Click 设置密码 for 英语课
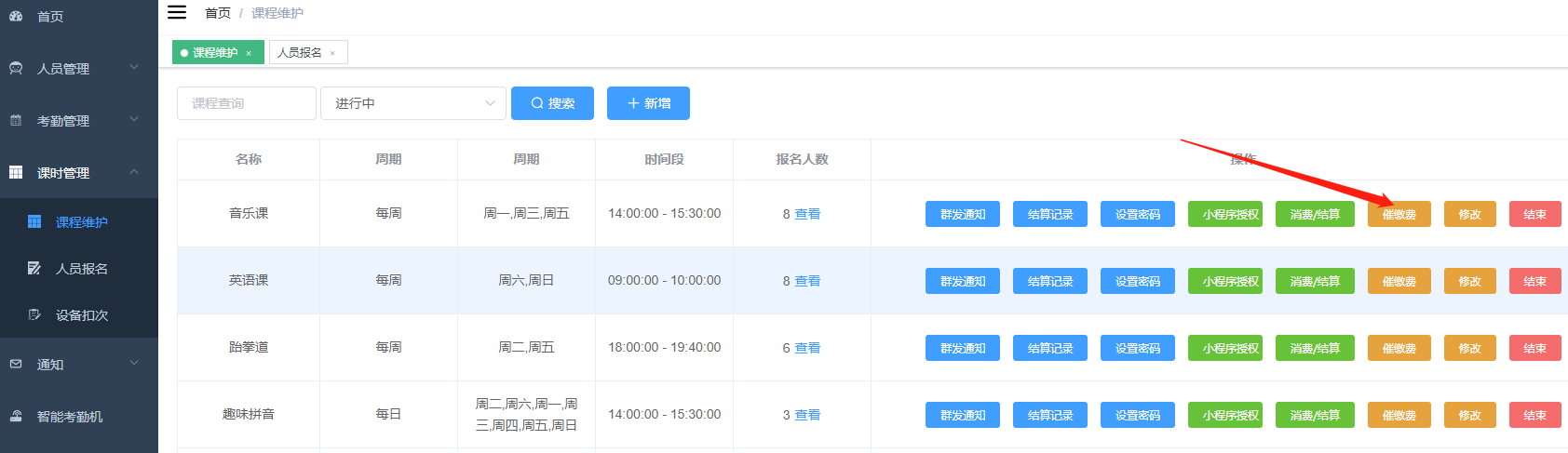Screen dimensions: 1568x453 (1138, 281)
